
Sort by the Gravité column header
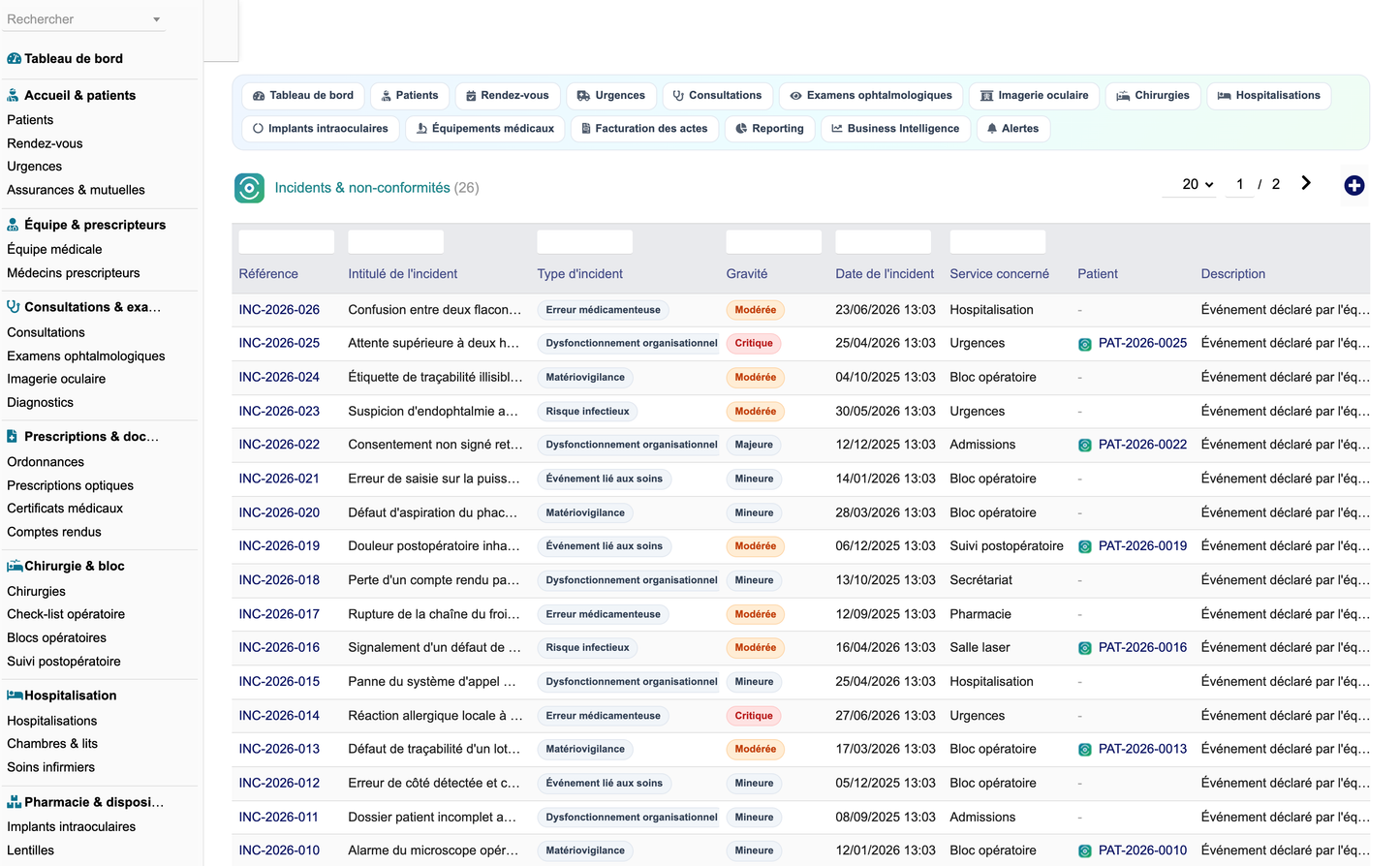(747, 274)
